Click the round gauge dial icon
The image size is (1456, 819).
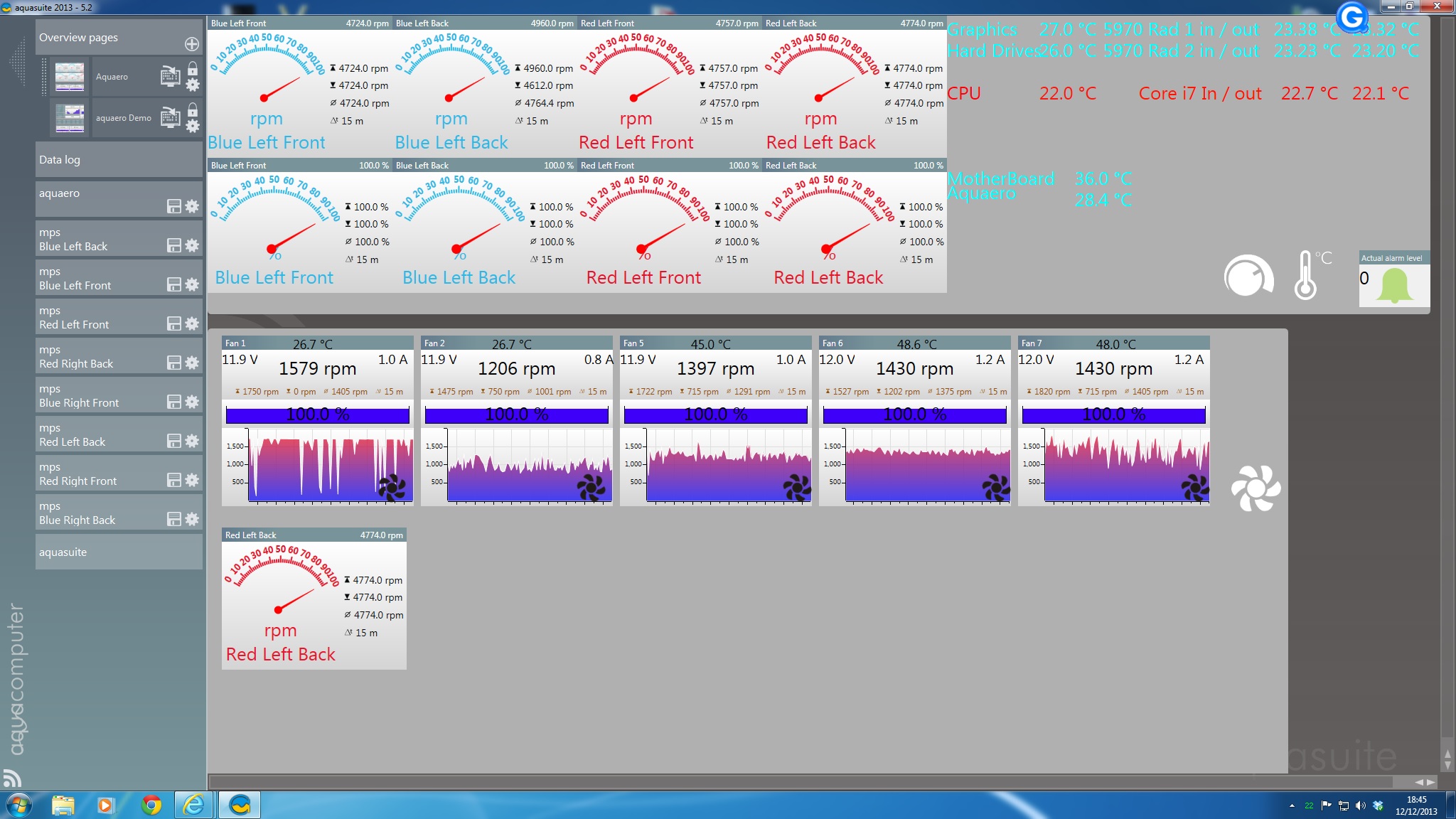(x=1248, y=276)
